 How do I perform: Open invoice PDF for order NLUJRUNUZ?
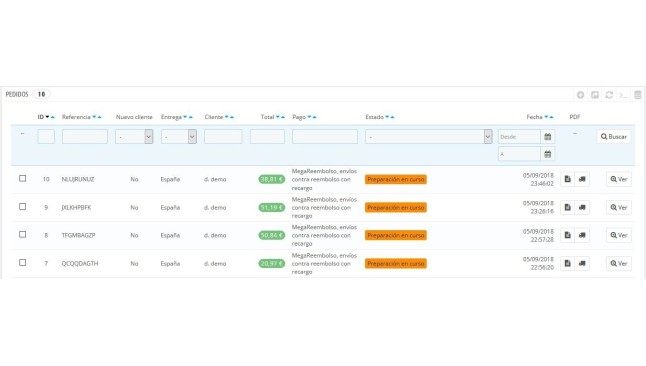tap(567, 179)
